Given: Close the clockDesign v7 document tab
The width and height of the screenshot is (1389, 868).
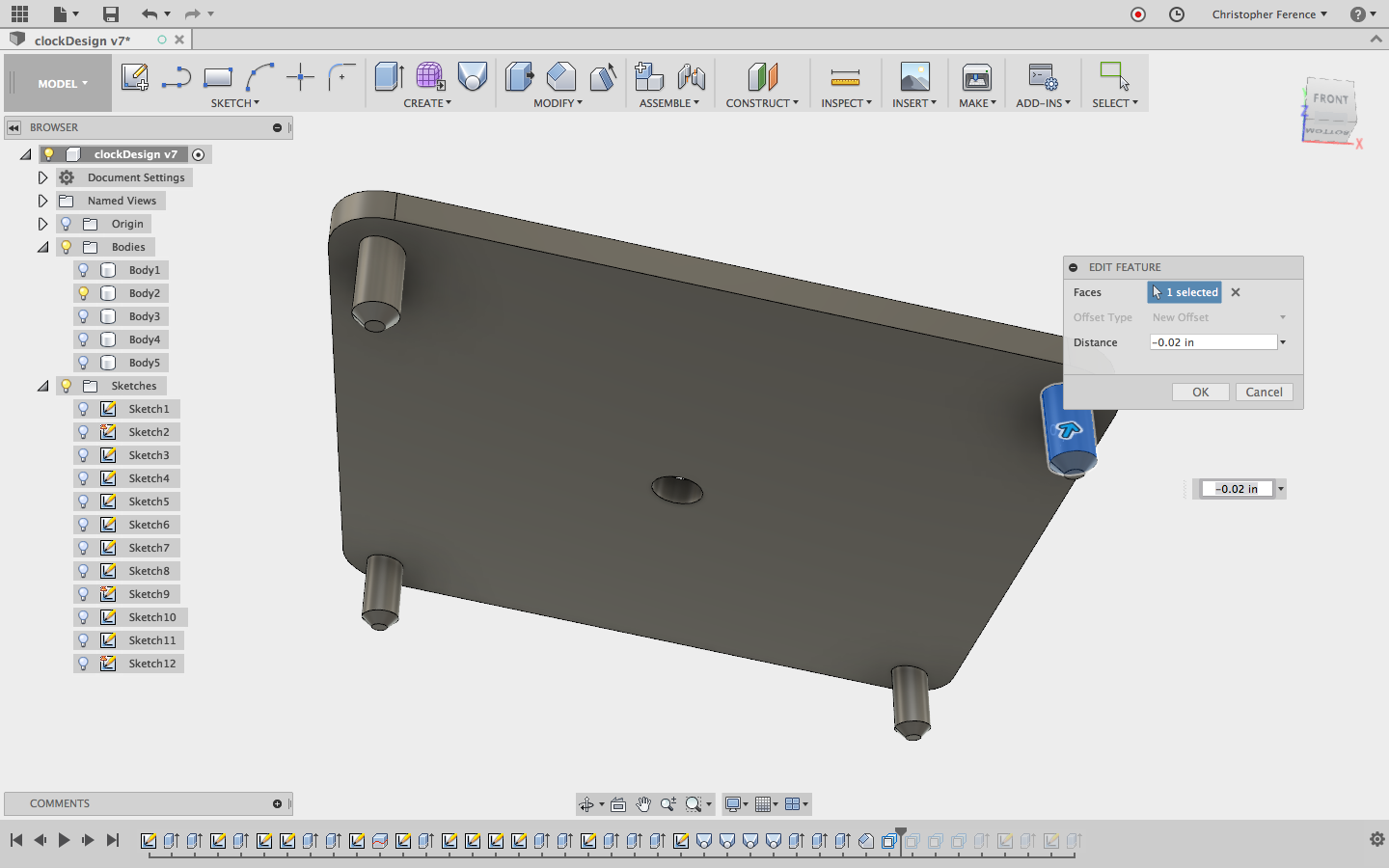Looking at the screenshot, I should pos(179,40).
